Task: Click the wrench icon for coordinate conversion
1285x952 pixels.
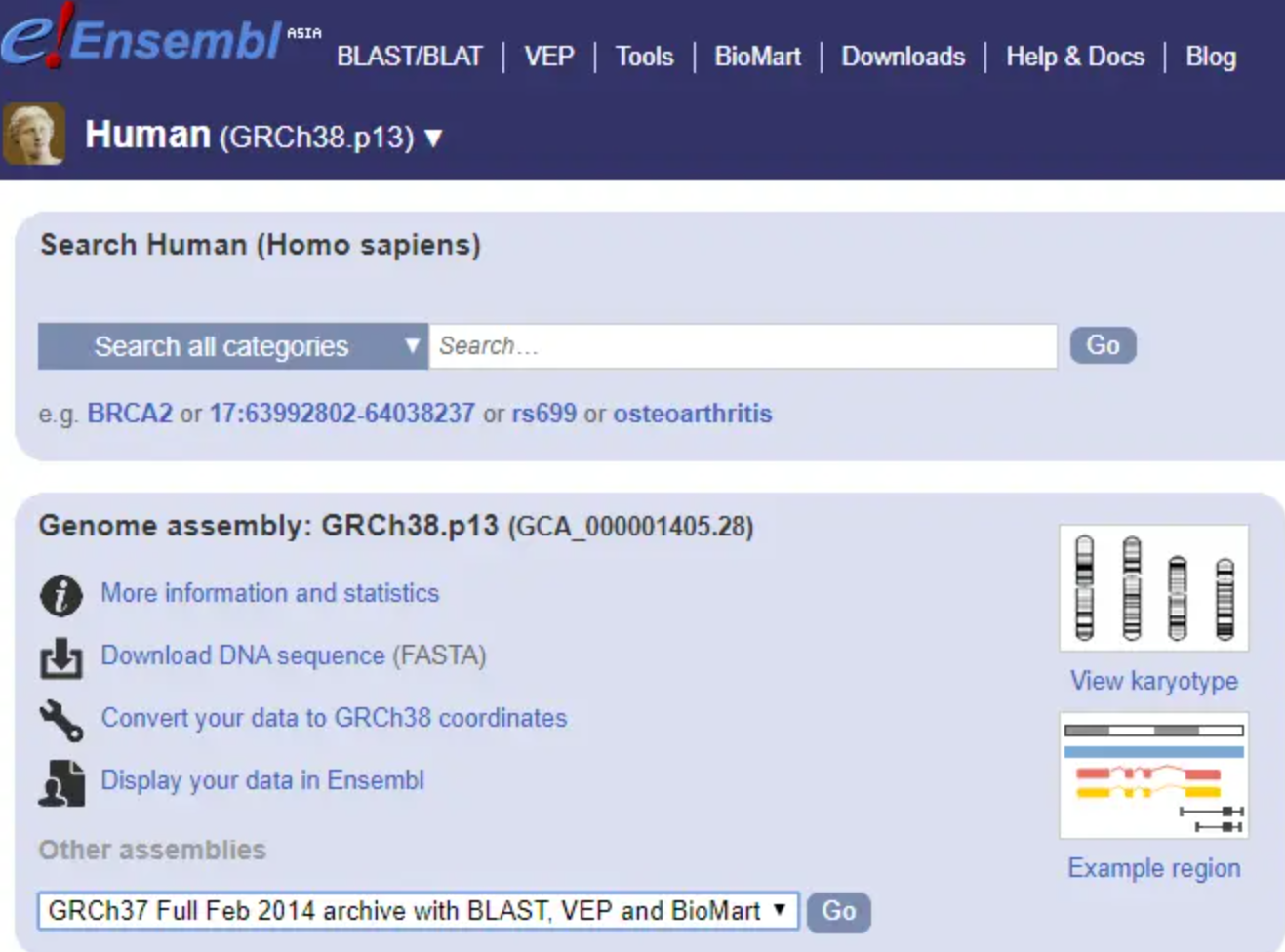Action: (59, 717)
